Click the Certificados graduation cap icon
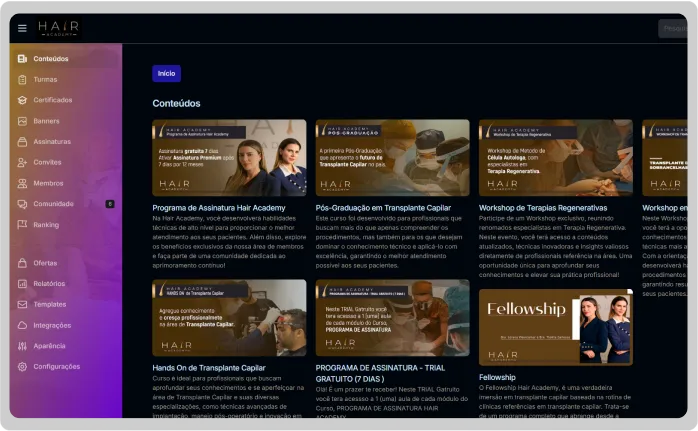Image resolution: width=698 pixels, height=431 pixels. (22, 100)
